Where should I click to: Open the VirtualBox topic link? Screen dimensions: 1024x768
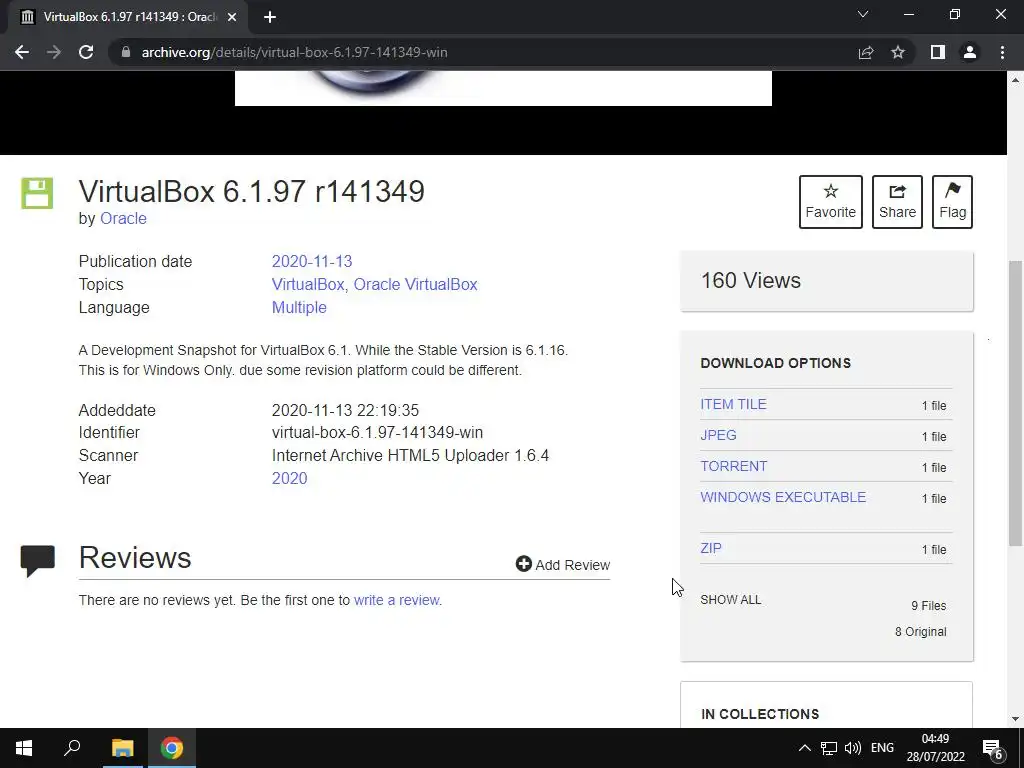(308, 285)
